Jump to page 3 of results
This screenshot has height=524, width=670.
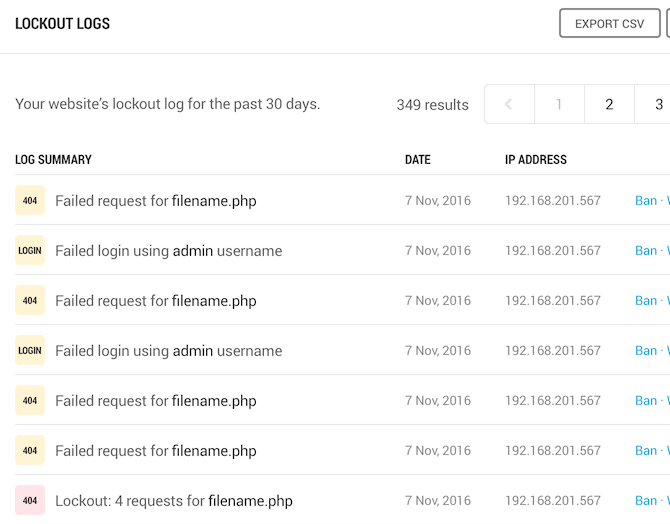click(654, 104)
